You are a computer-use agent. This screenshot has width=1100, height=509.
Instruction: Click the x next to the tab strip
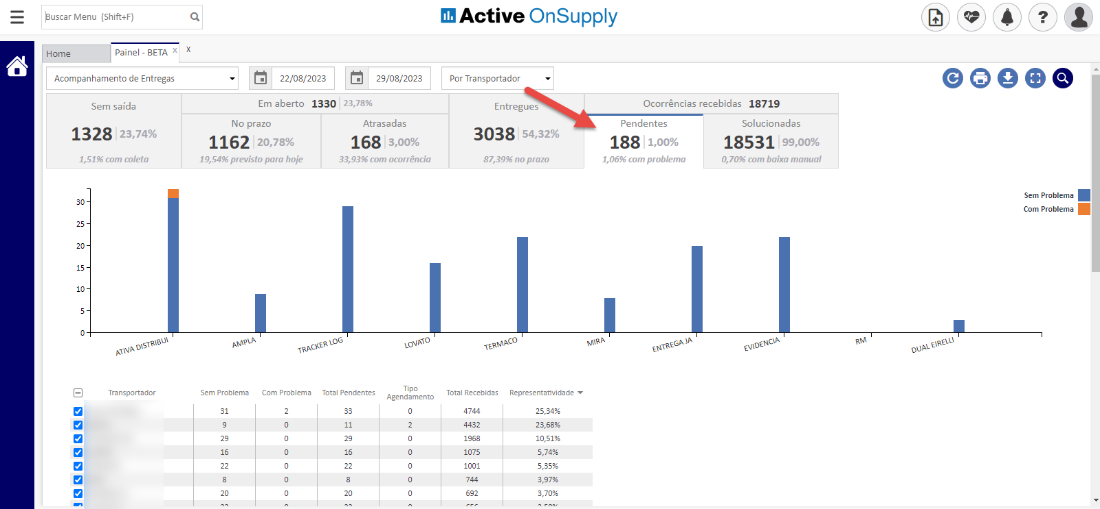coord(188,49)
